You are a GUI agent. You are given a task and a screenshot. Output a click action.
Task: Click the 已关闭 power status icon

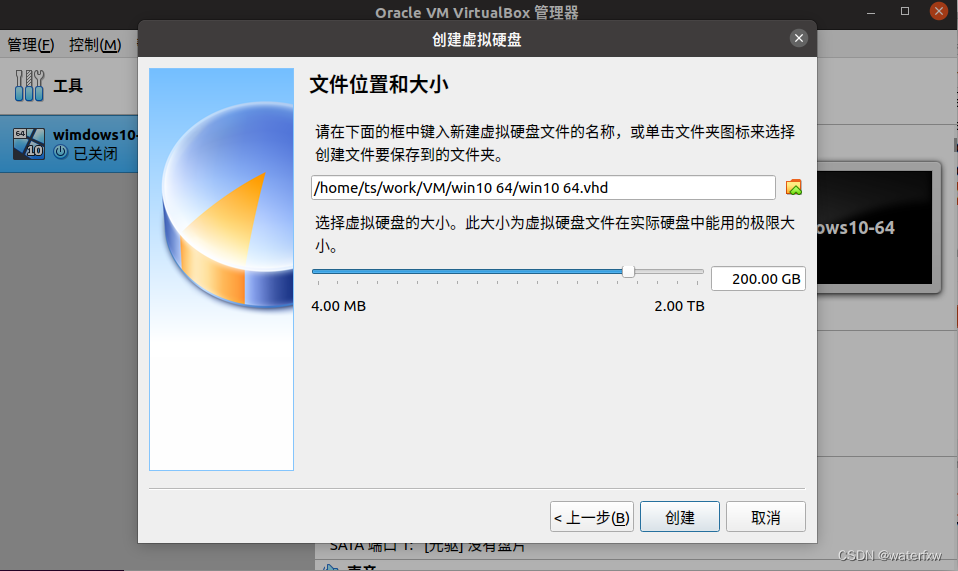coord(60,152)
